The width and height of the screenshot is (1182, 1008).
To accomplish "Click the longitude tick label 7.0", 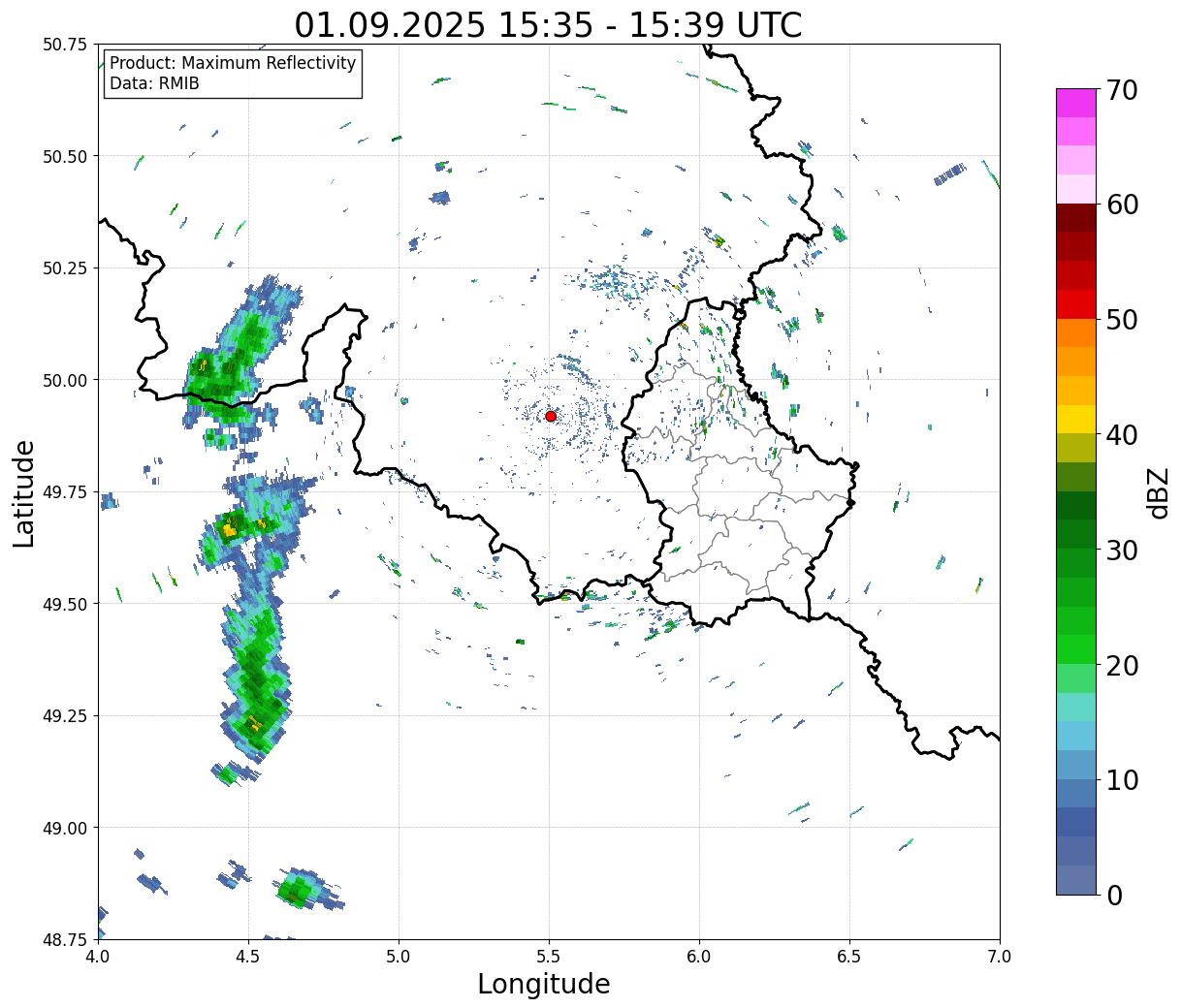I will [1000, 957].
